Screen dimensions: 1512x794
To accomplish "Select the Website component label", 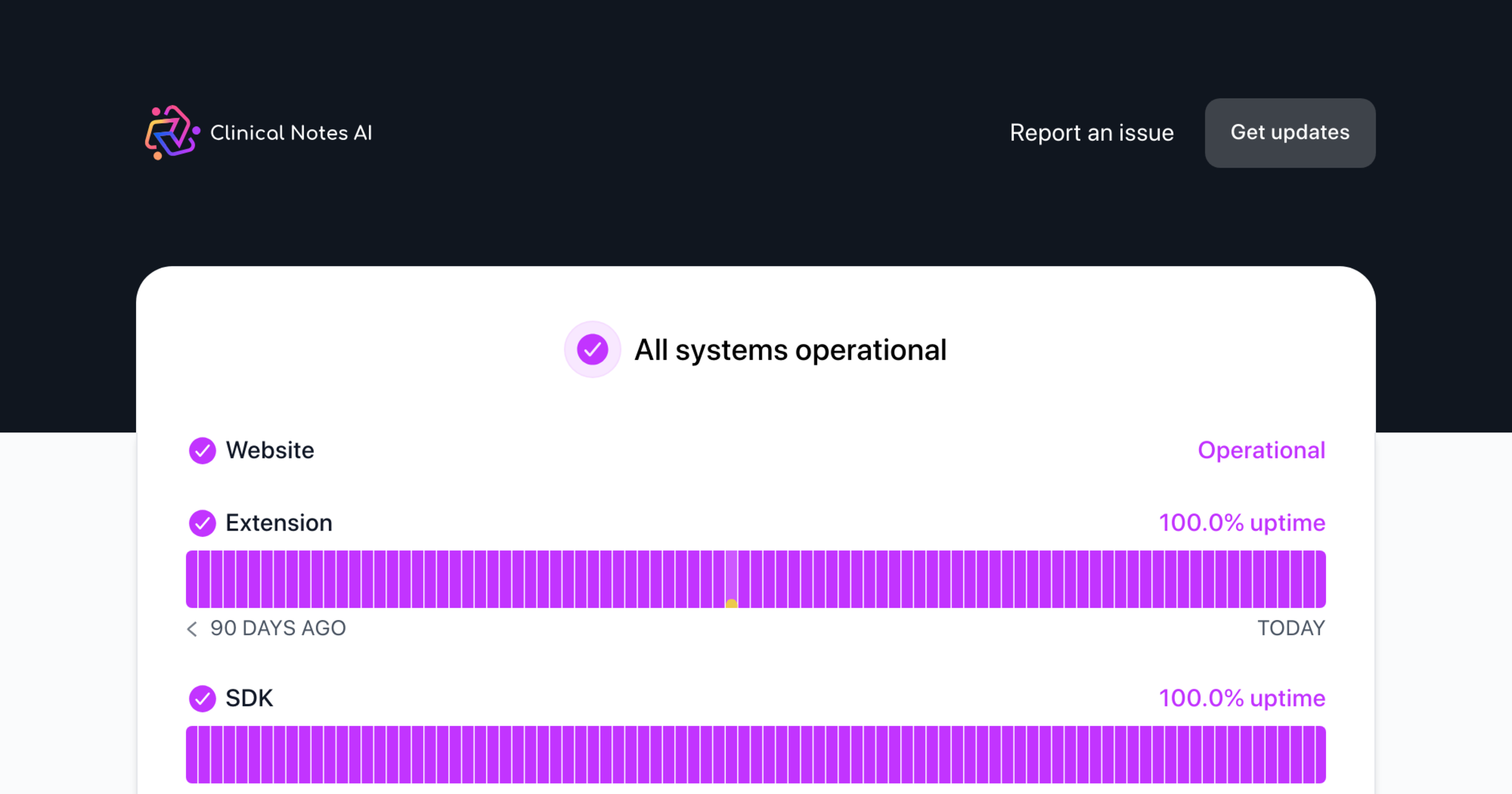I will click(270, 451).
